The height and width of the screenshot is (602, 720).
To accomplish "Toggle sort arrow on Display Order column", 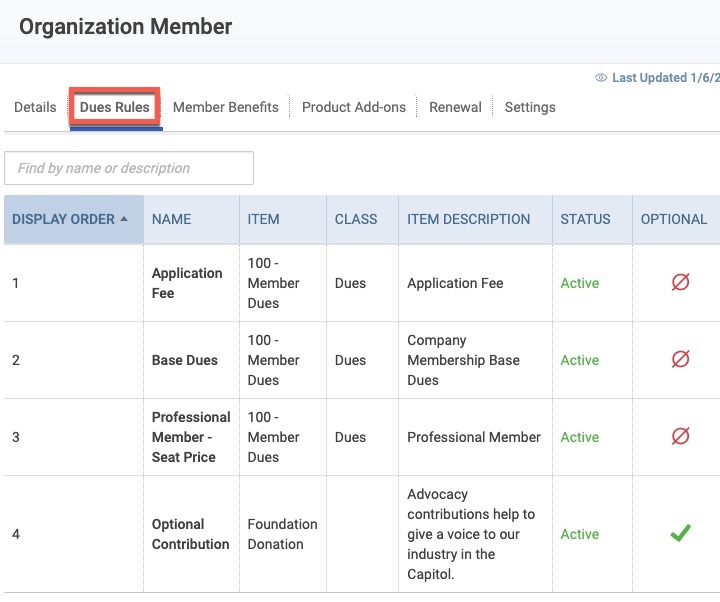I will [124, 219].
